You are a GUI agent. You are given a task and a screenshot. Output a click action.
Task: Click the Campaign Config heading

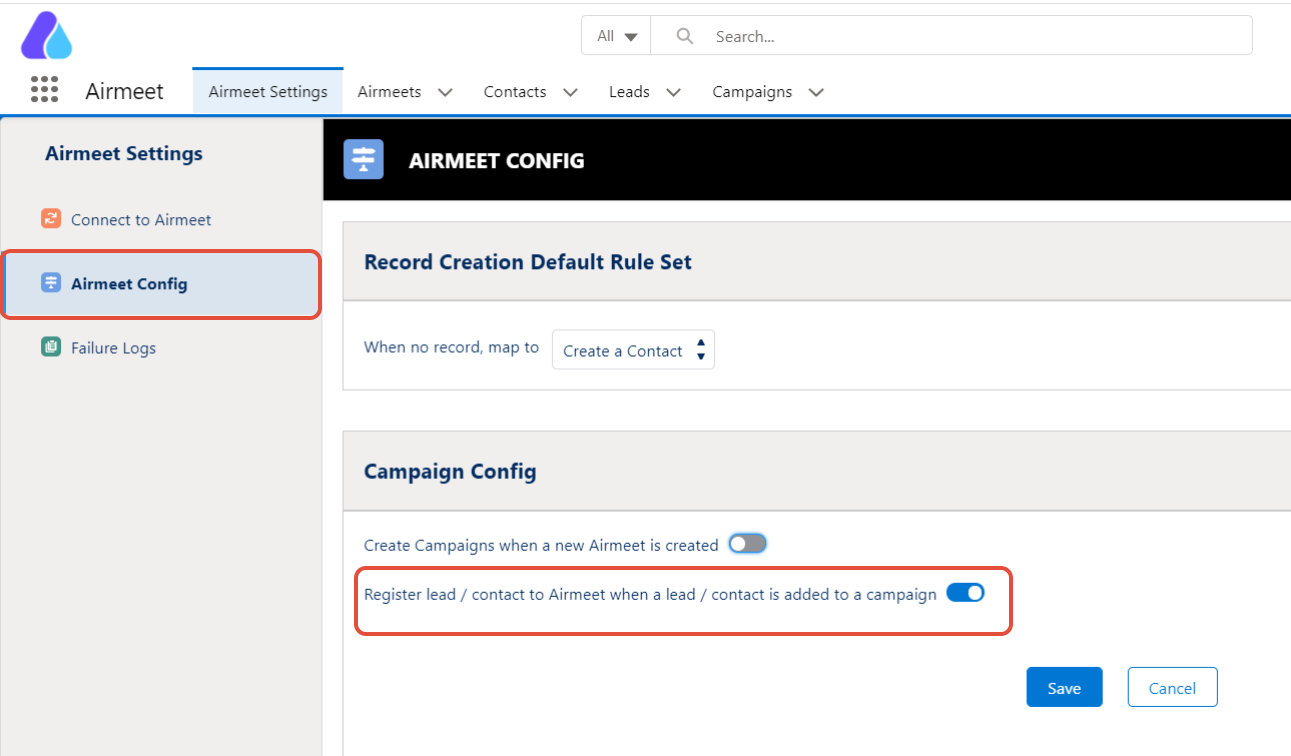pos(450,471)
